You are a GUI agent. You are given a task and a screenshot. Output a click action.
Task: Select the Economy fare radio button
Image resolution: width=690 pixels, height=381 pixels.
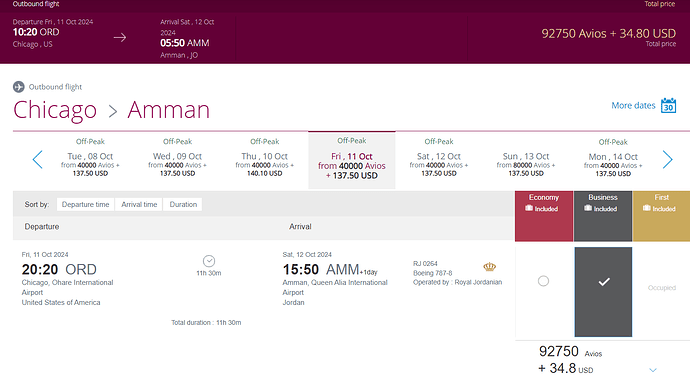543,281
